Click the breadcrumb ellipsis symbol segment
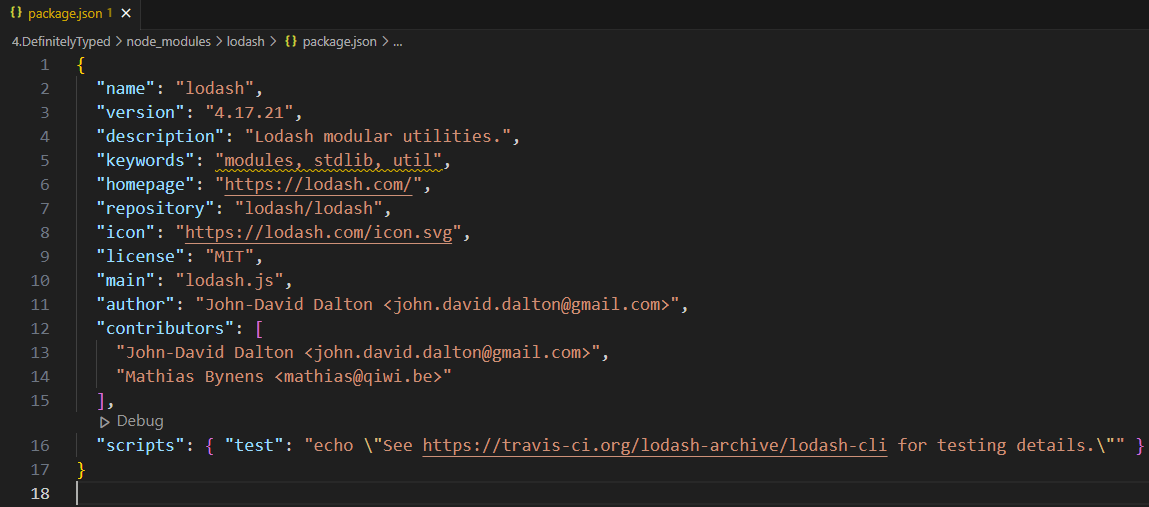 [x=398, y=42]
